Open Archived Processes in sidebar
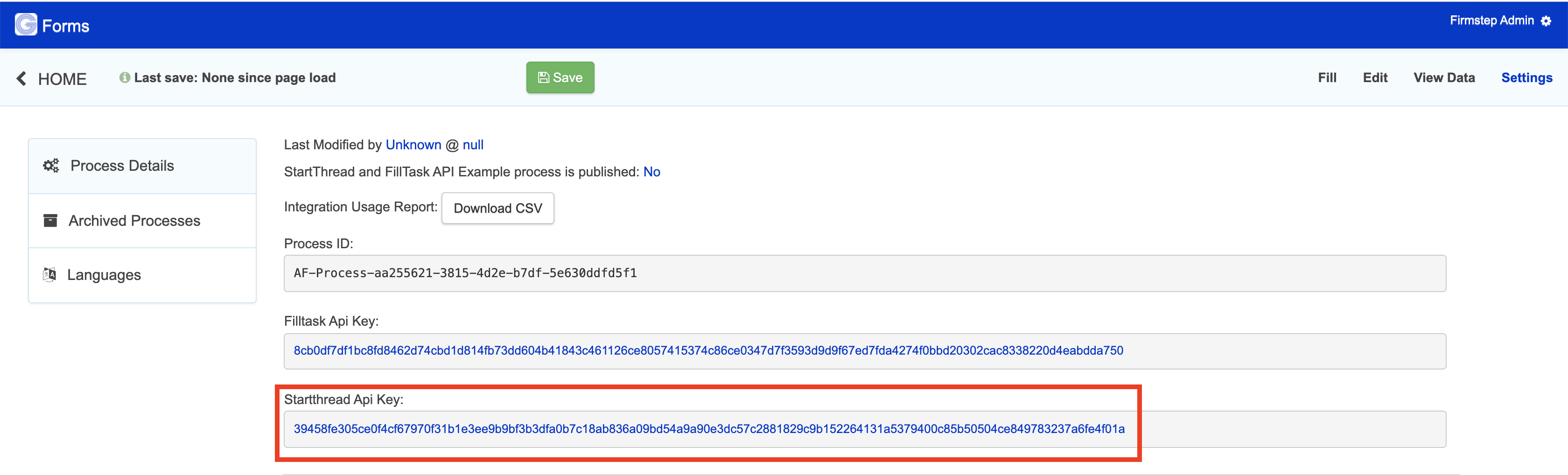Image resolution: width=1568 pixels, height=475 pixels. click(x=142, y=220)
